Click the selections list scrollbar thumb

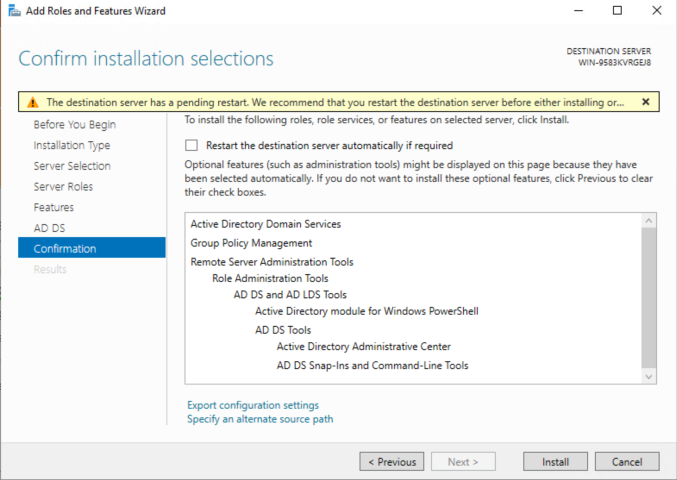click(649, 298)
